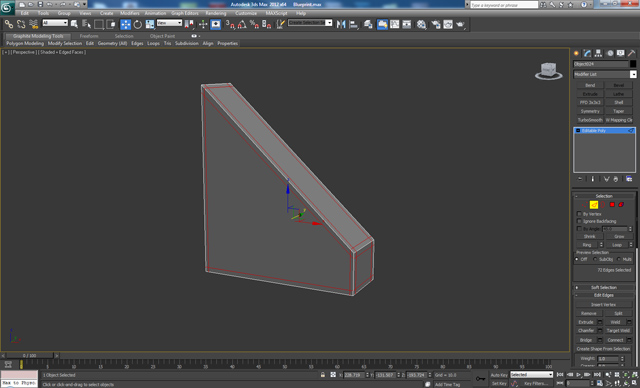This screenshot has height=388, width=640.
Task: Click the Chamfer button in Edit Edges
Action: pos(586,330)
